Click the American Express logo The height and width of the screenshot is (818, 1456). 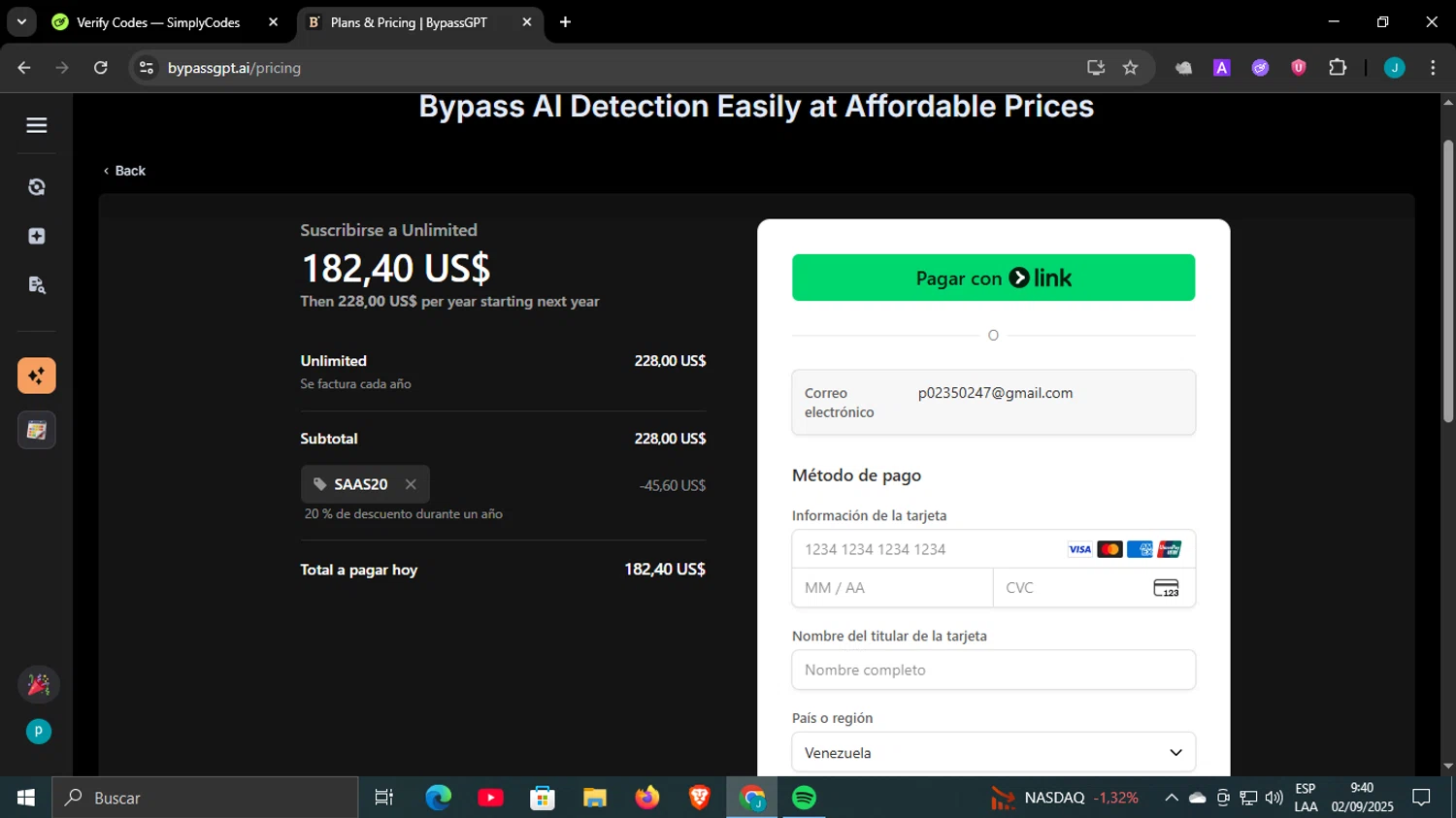click(x=1140, y=549)
